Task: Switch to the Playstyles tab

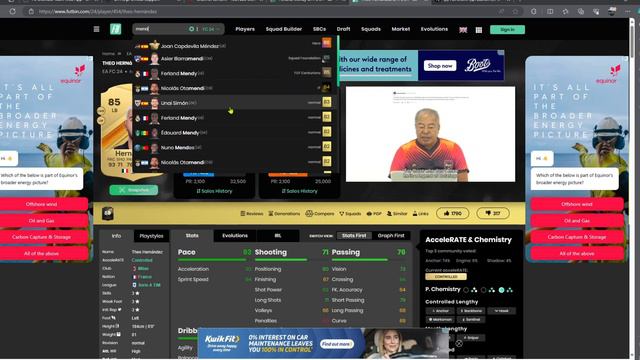Action: pos(151,236)
